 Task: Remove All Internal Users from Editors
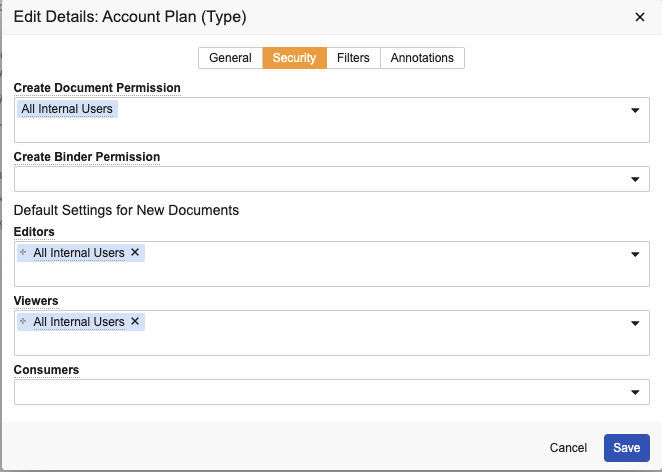coord(135,253)
